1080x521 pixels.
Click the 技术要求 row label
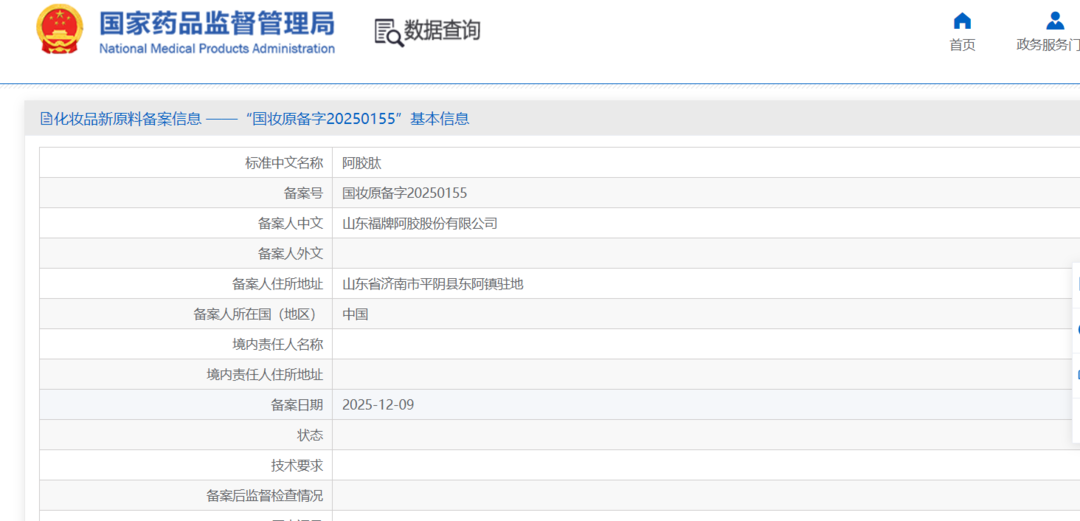tap(297, 465)
